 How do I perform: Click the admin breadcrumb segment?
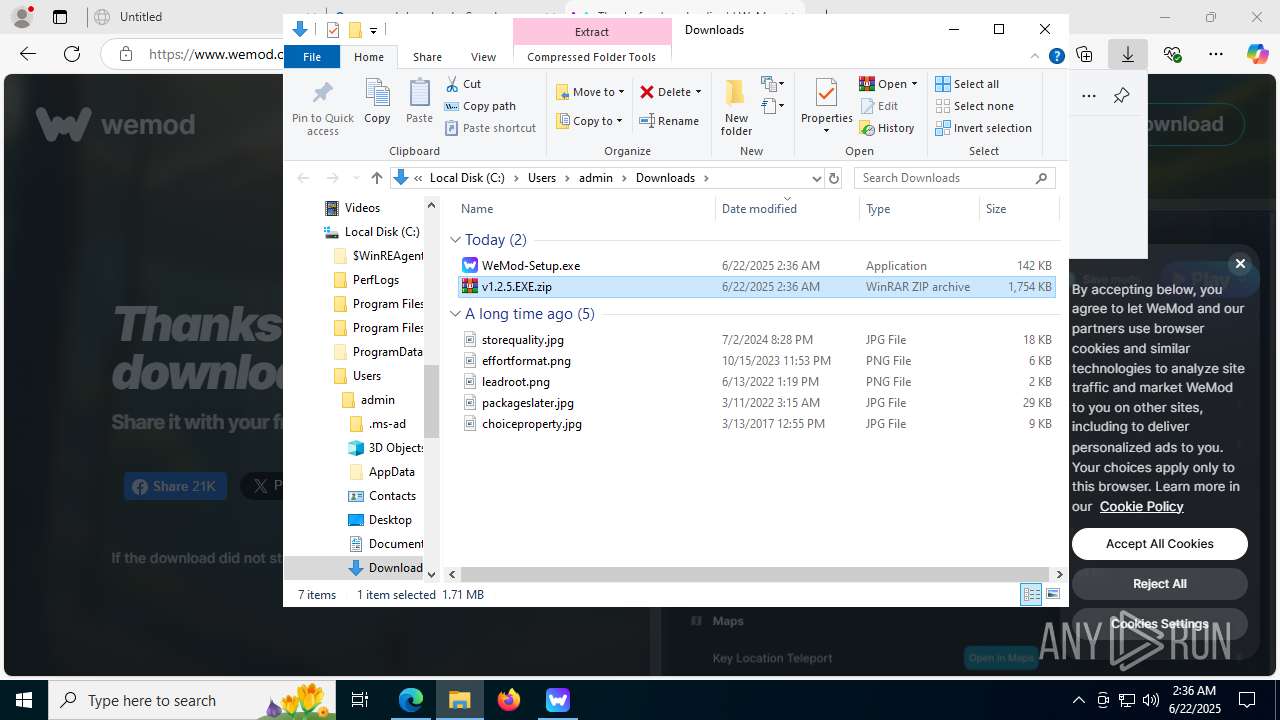595,178
